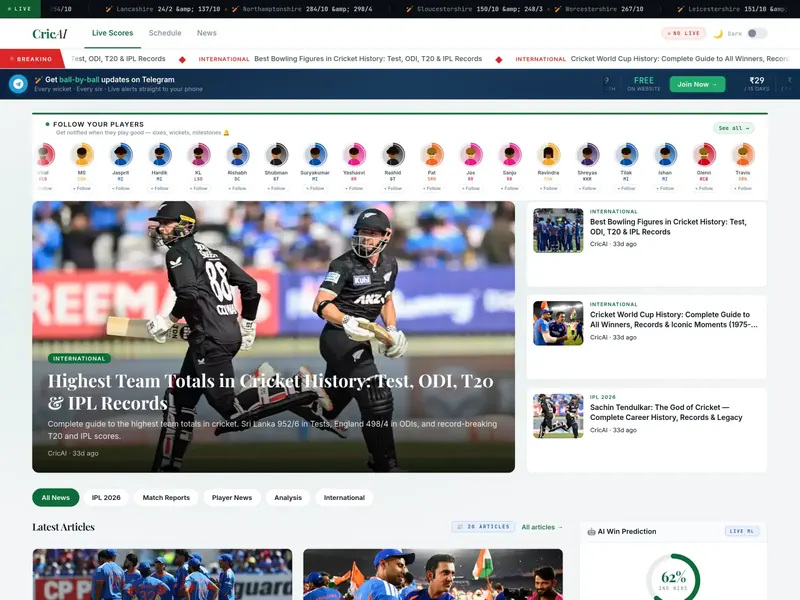This screenshot has height=600, width=800.
Task: Open Hardik's player avatar
Action: [x=159, y=155]
